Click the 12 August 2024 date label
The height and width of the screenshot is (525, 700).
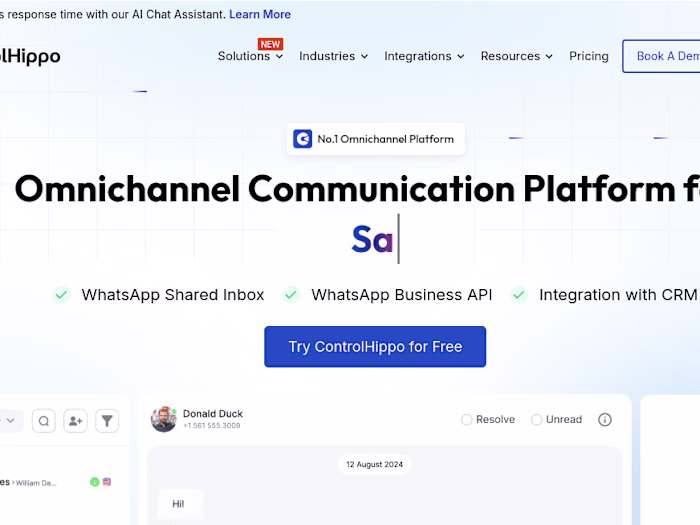pos(374,464)
